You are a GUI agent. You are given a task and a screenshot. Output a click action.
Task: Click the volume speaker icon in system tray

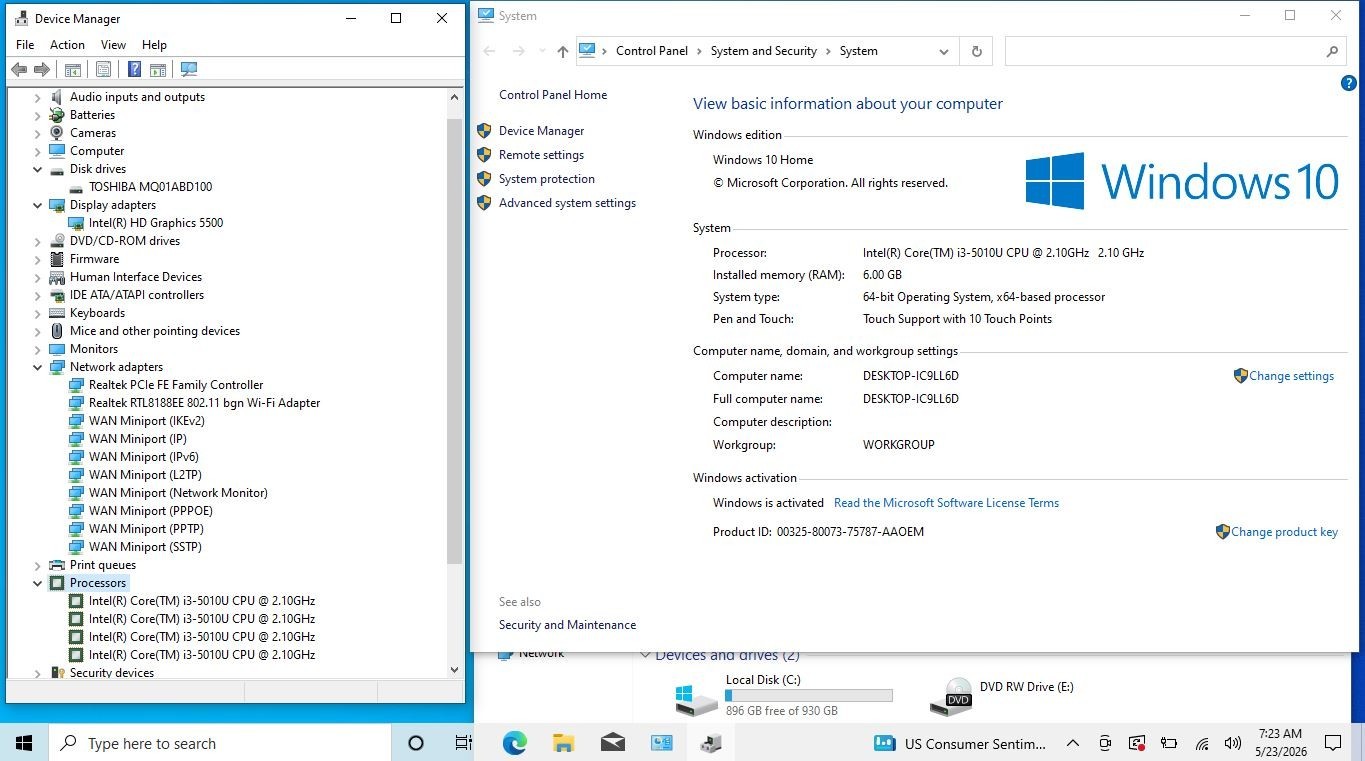pyautogui.click(x=1234, y=743)
